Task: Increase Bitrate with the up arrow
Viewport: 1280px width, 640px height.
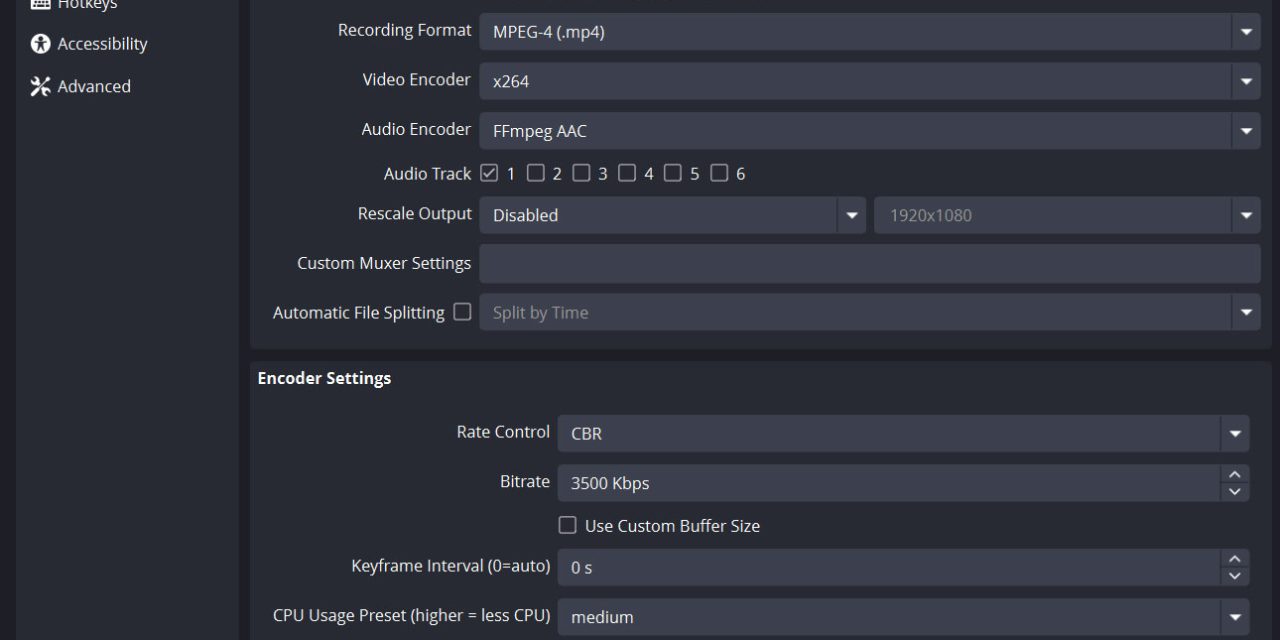Action: tap(1234, 475)
